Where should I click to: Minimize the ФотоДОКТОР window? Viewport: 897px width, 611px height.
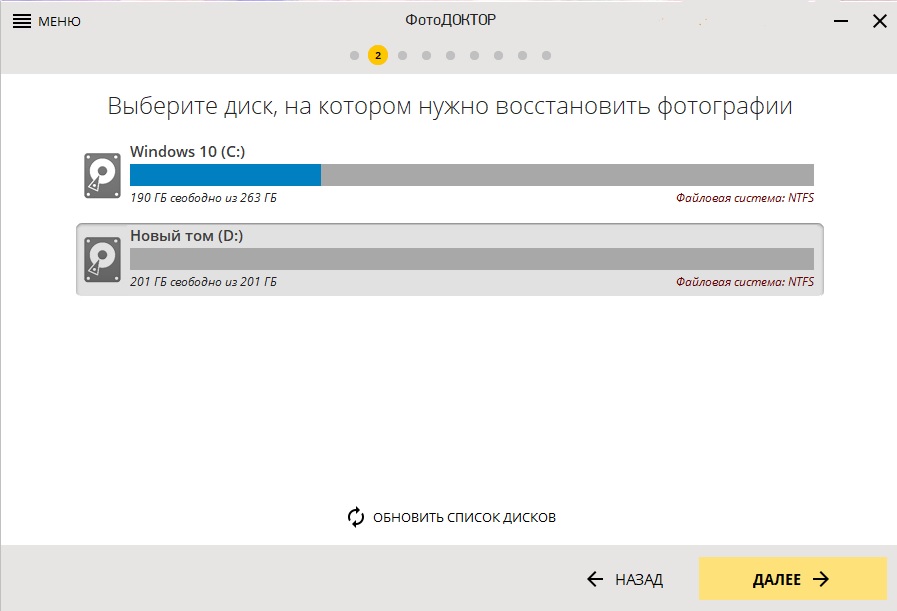(841, 21)
